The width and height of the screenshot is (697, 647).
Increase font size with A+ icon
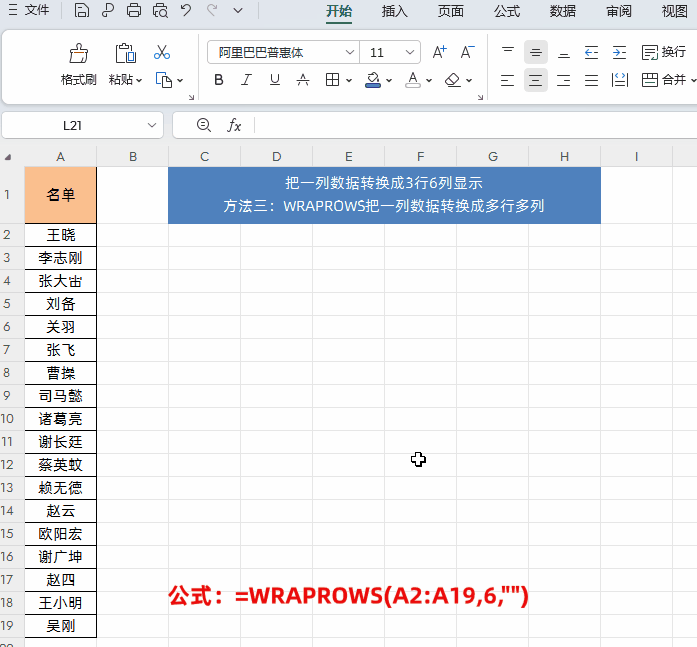[440, 53]
